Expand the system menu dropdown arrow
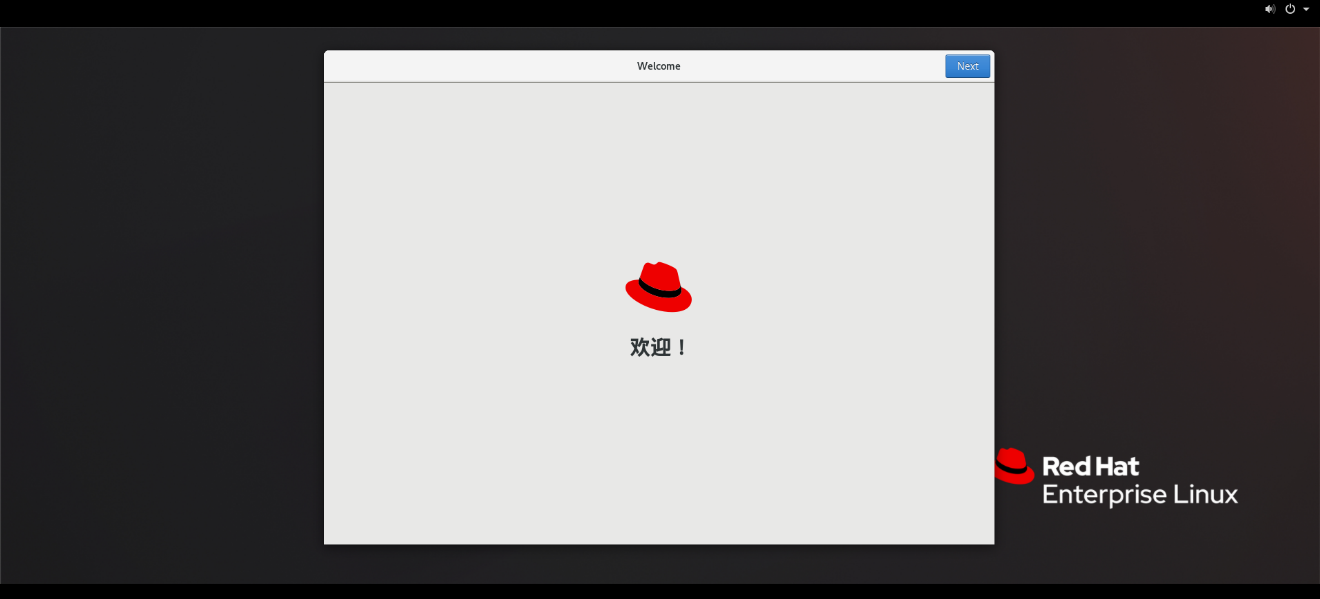 1306,9
